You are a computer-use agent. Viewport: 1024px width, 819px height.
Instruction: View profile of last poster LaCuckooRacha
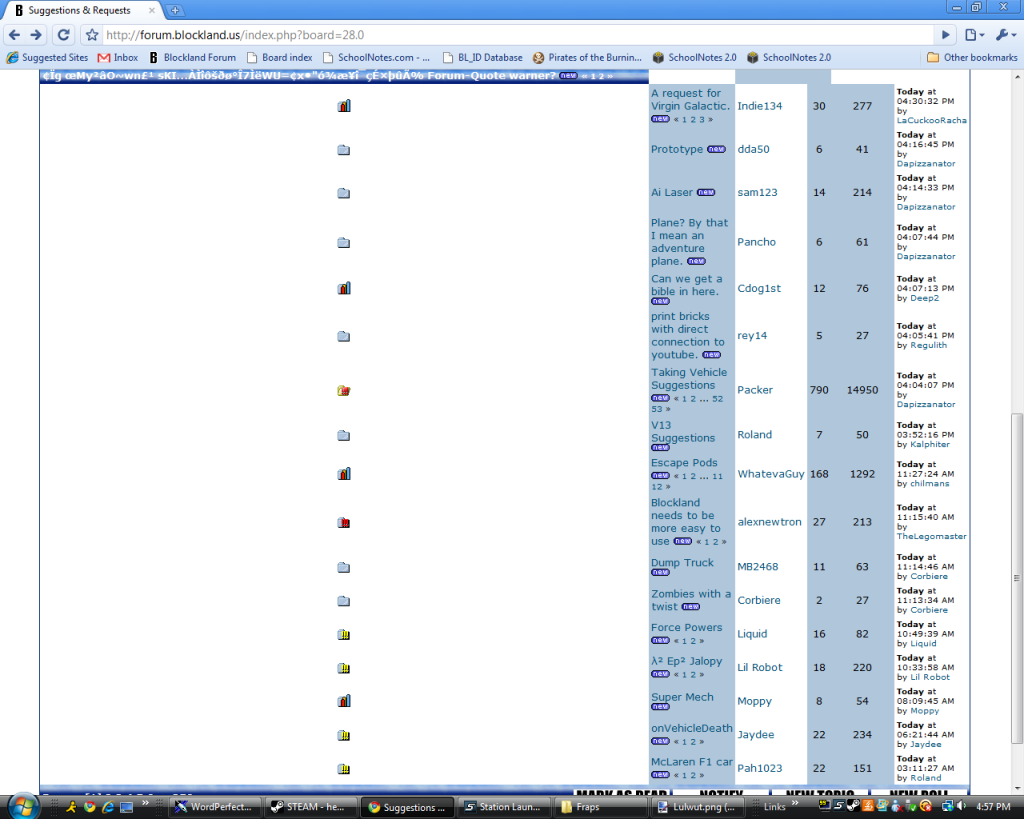(931, 120)
